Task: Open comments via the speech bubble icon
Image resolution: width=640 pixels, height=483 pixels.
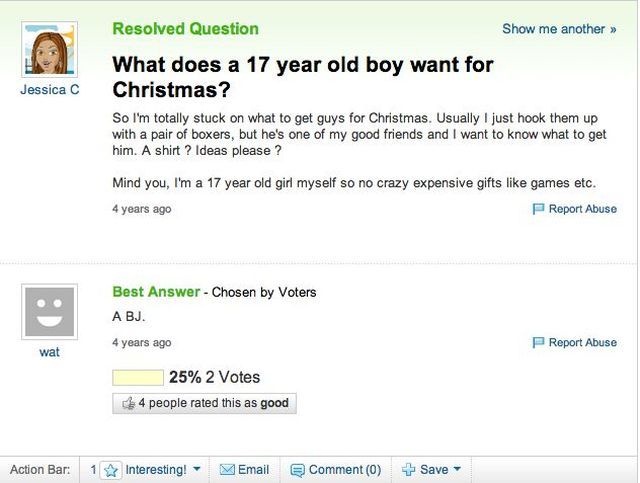Action: click(x=296, y=469)
